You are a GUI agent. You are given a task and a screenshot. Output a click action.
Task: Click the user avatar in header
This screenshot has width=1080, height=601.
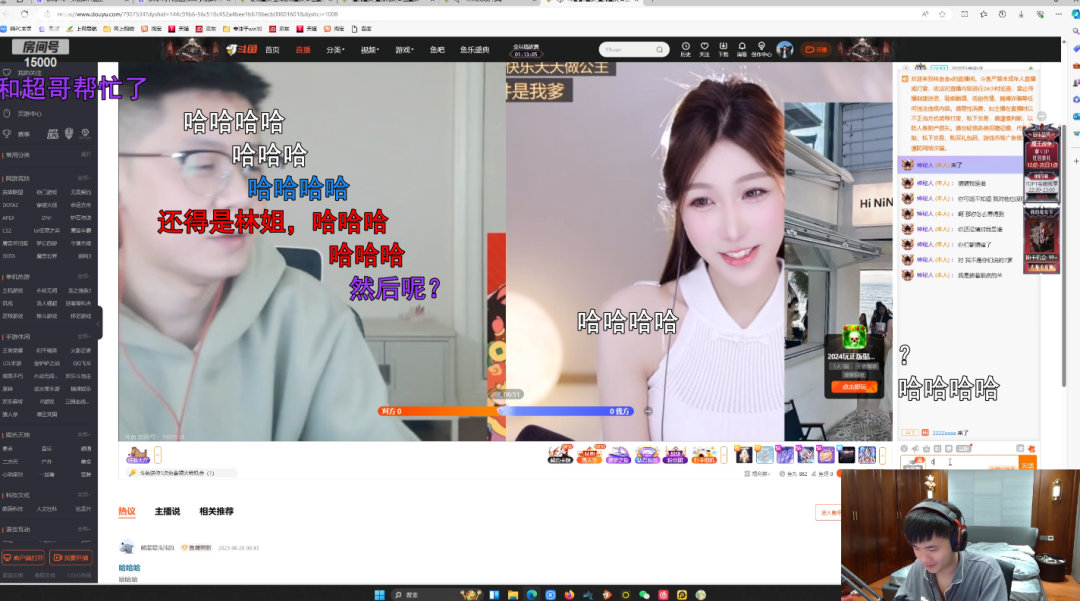pyautogui.click(x=785, y=49)
